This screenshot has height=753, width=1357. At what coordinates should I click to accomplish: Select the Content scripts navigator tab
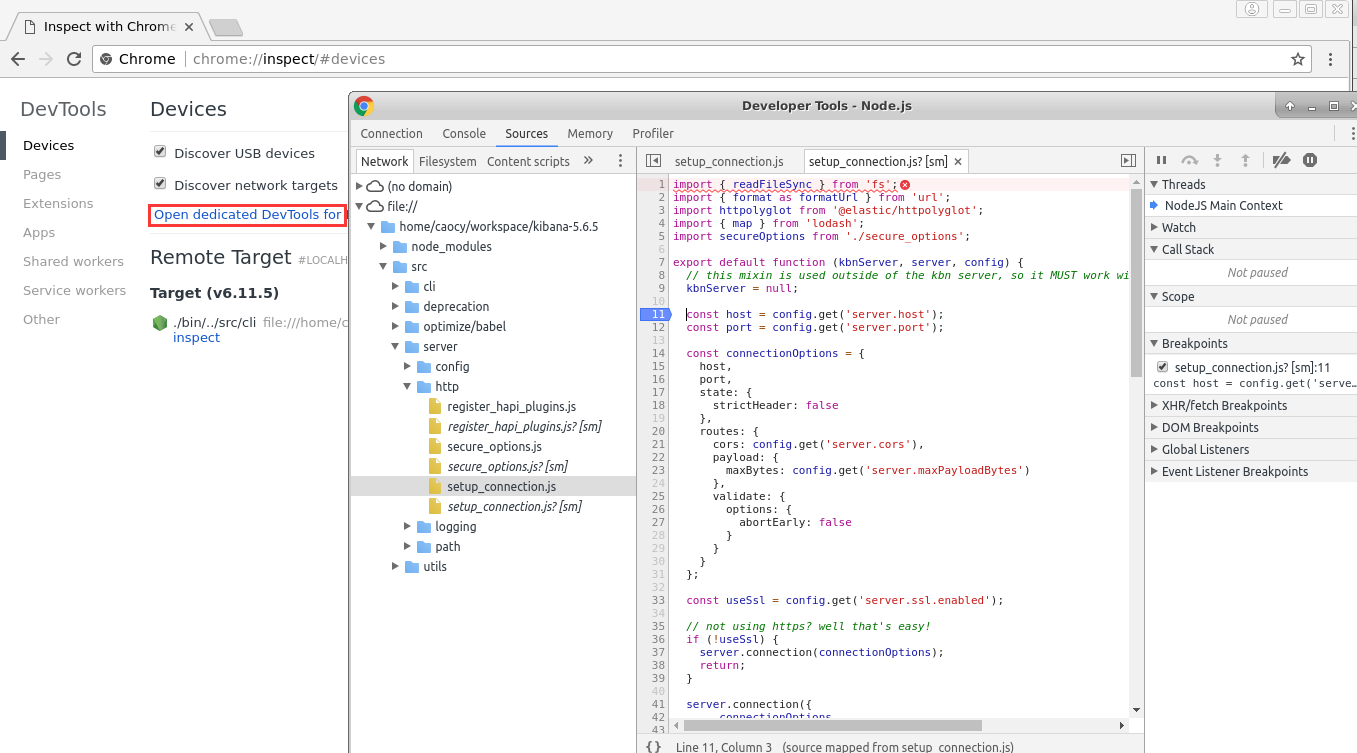tap(528, 161)
